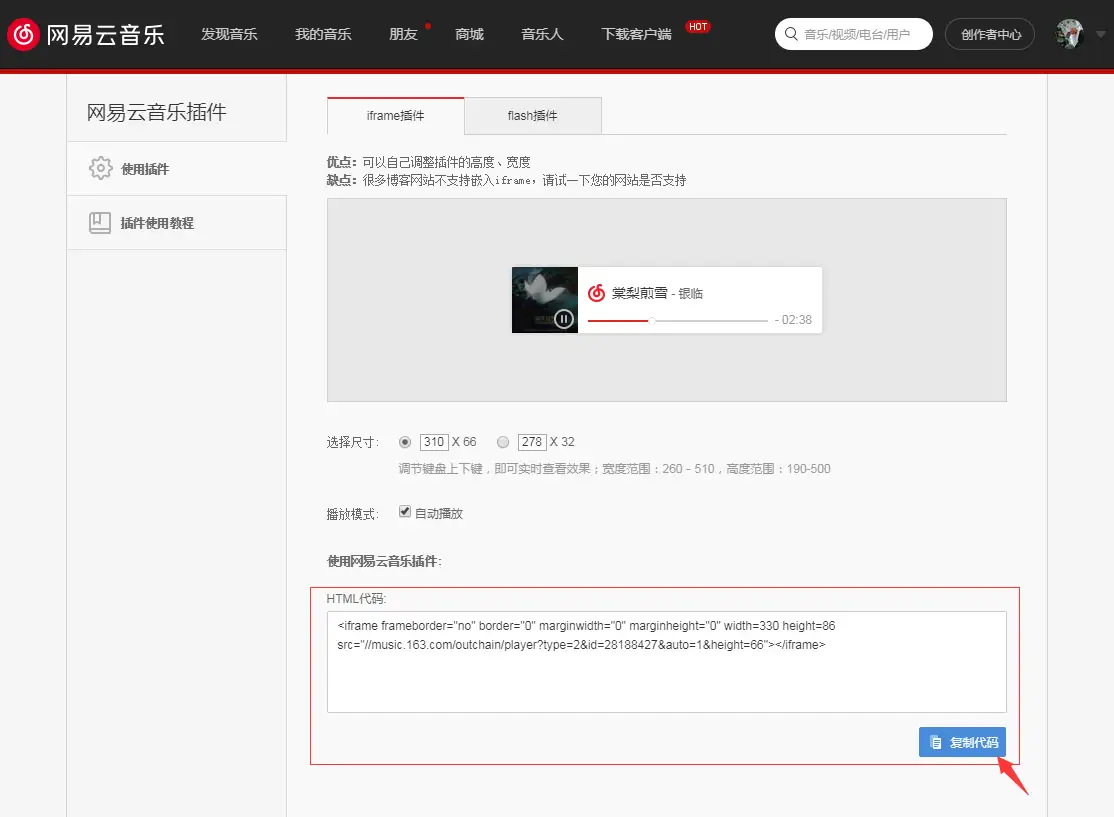The image size is (1114, 817).
Task: Click the artist name 银临 in player
Action: (x=691, y=293)
